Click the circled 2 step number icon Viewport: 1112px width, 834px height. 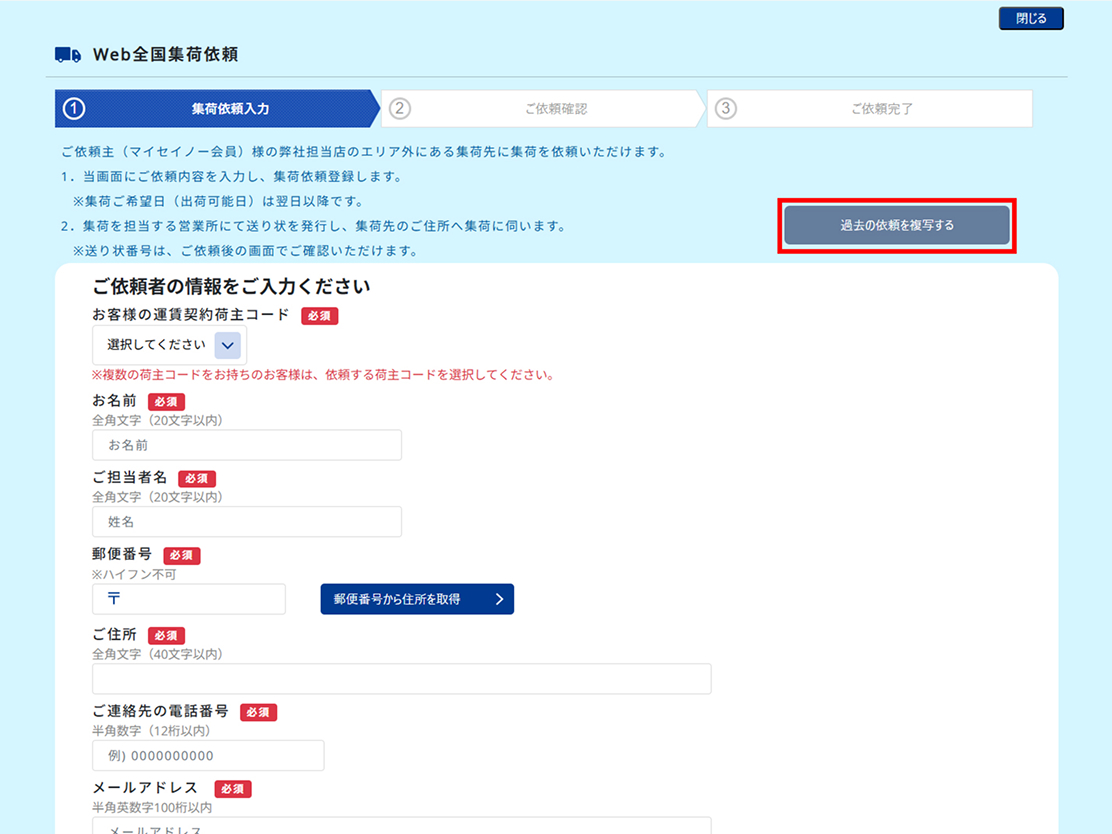(400, 109)
